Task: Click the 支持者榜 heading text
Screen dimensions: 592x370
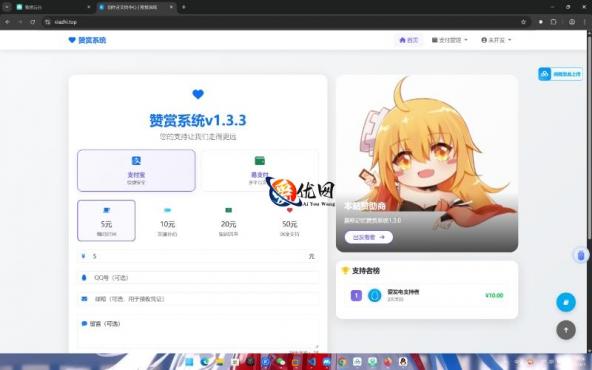Action: (366, 271)
